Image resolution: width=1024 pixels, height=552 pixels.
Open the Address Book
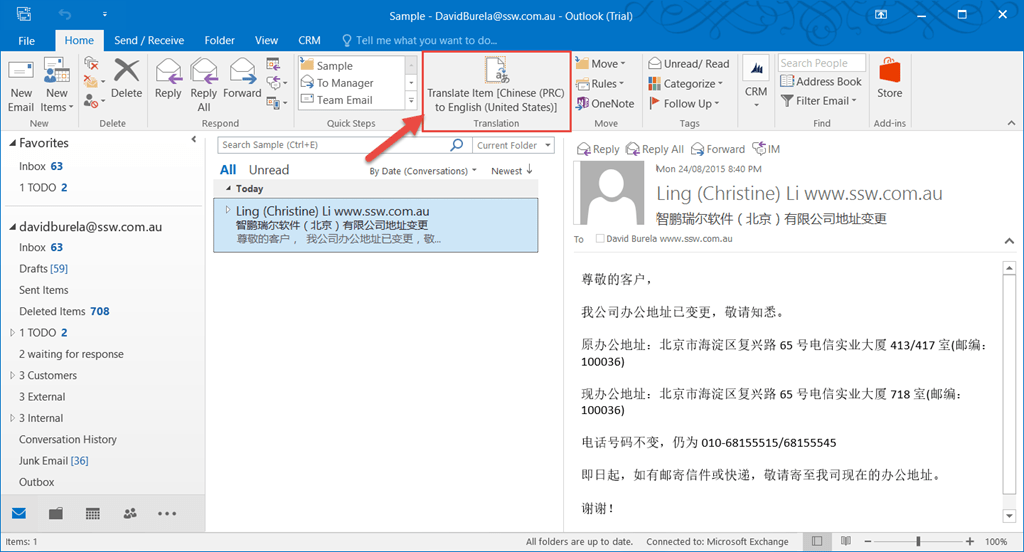[x=821, y=82]
